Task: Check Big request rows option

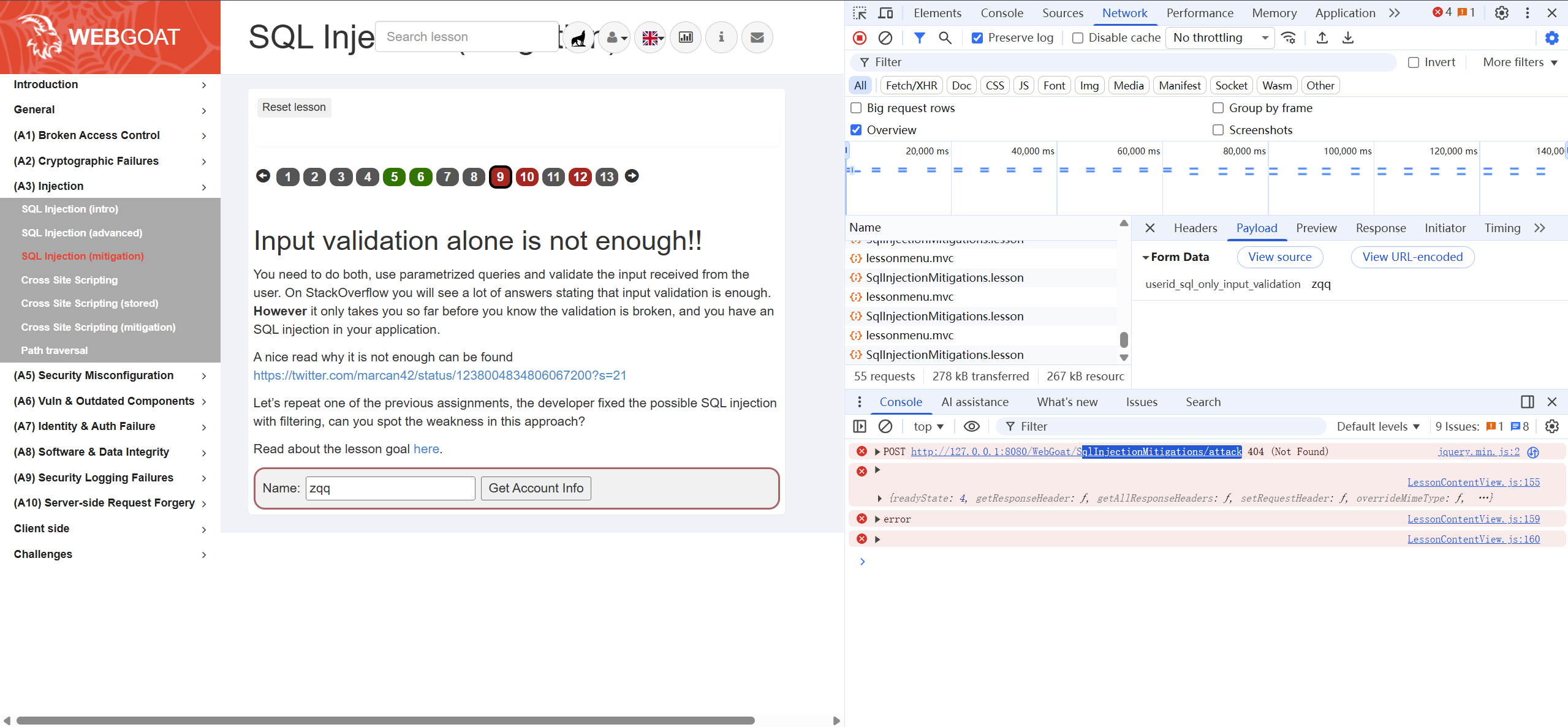Action: tap(856, 108)
